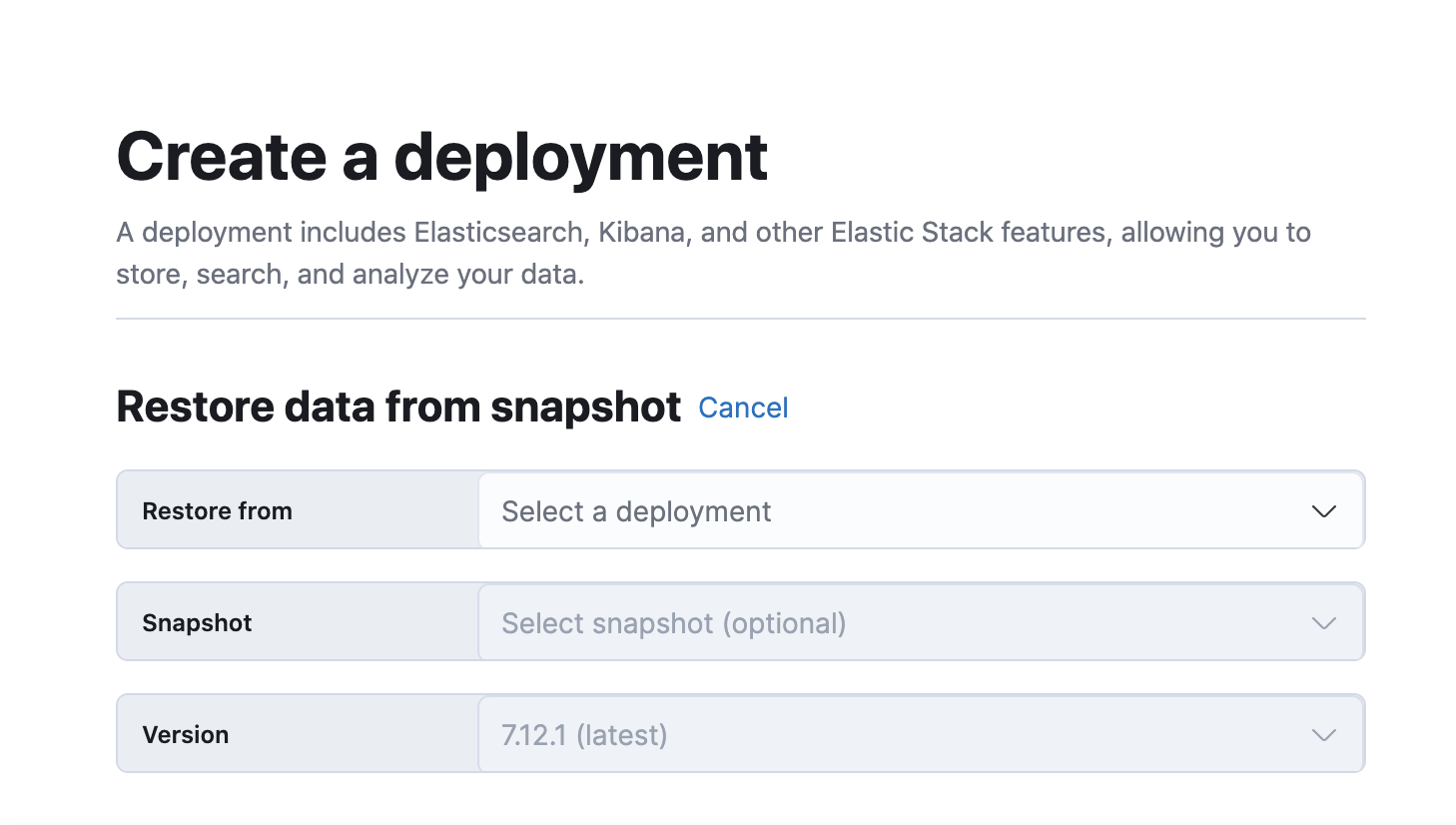This screenshot has width=1456, height=825.
Task: Click the 'Restore from' field label
Action: pos(217,511)
